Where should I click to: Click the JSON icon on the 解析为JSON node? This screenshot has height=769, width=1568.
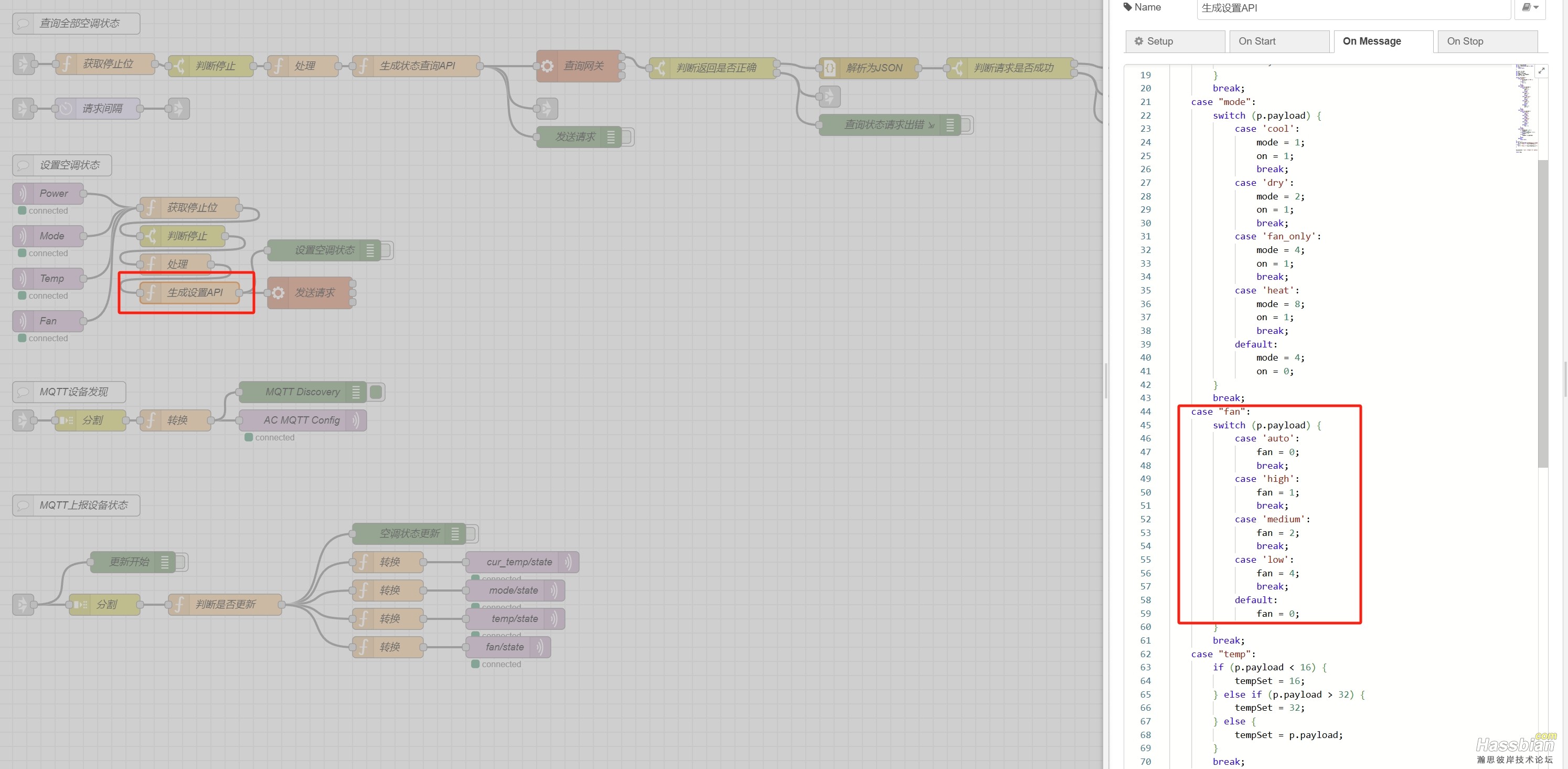point(830,68)
